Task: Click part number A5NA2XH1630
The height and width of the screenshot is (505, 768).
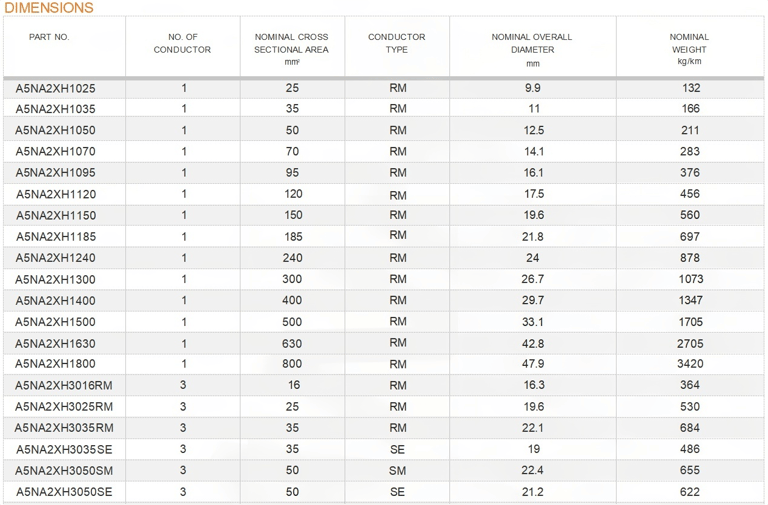Action: click(55, 343)
